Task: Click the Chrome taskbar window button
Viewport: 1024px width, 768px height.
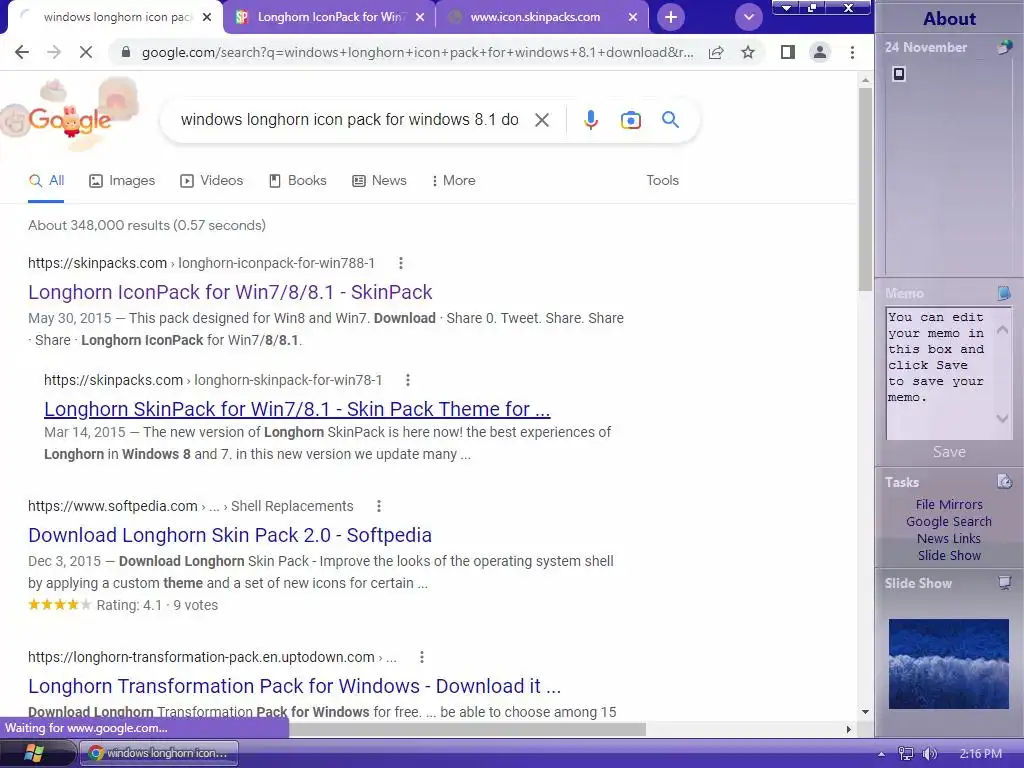Action: [x=159, y=753]
